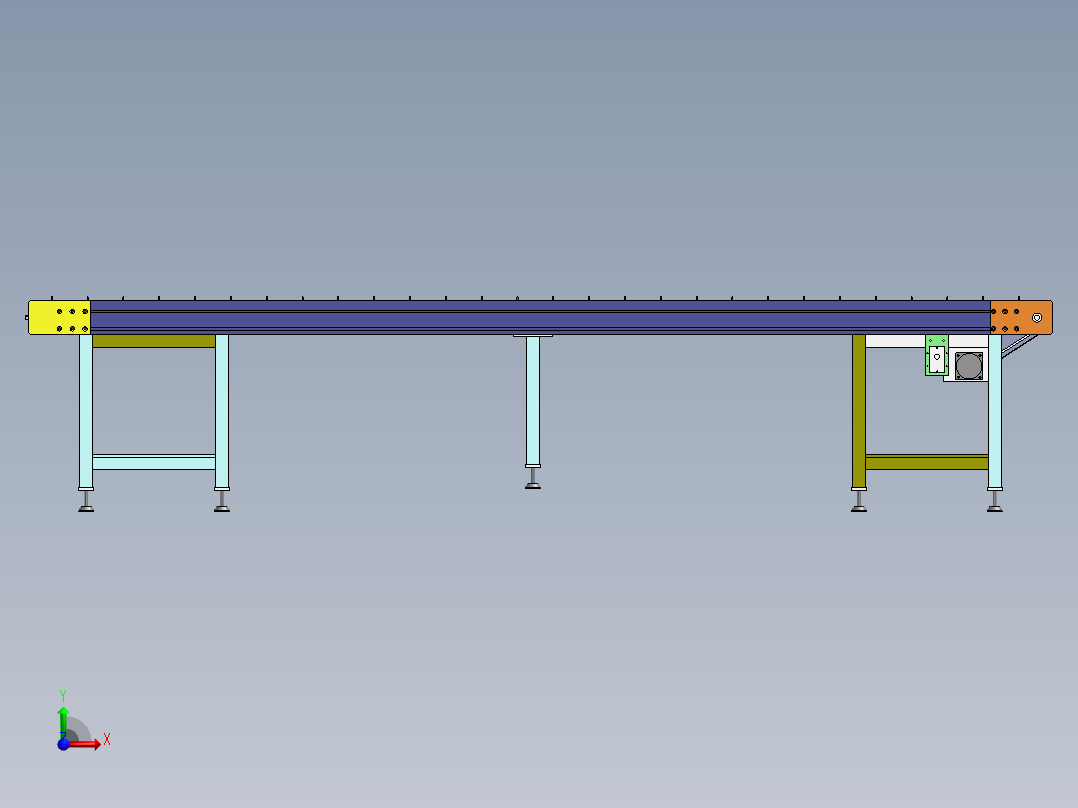
Task: Pick the long blue conveyor side rail
Action: (x=540, y=317)
